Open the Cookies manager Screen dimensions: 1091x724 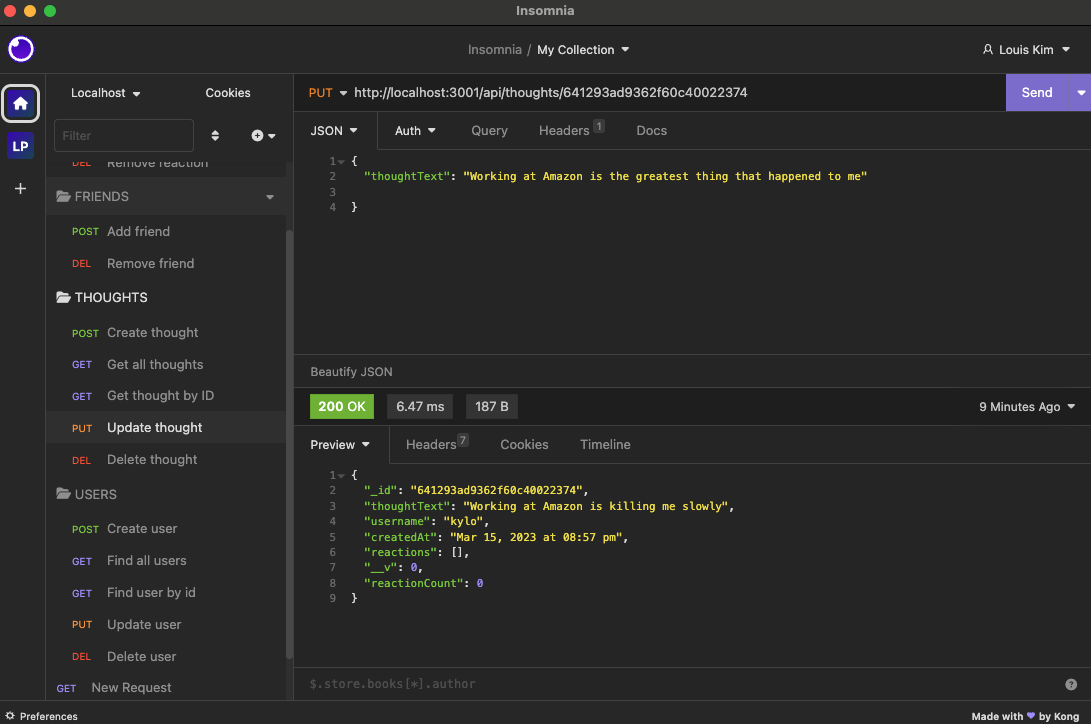pos(227,92)
